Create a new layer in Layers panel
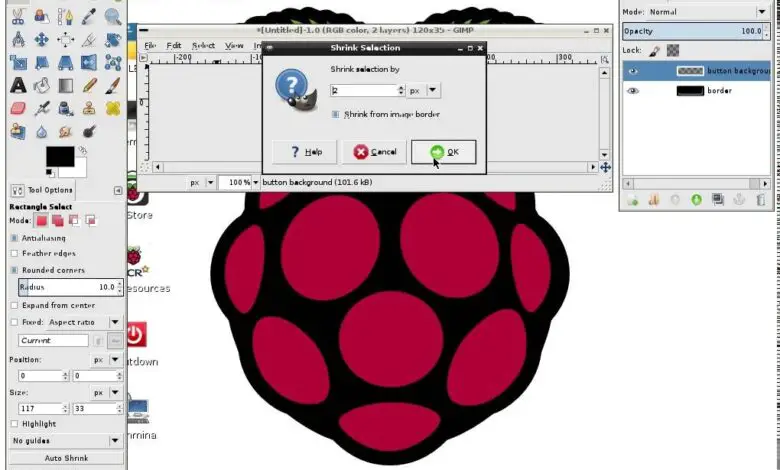This screenshot has height=470, width=780. point(633,200)
